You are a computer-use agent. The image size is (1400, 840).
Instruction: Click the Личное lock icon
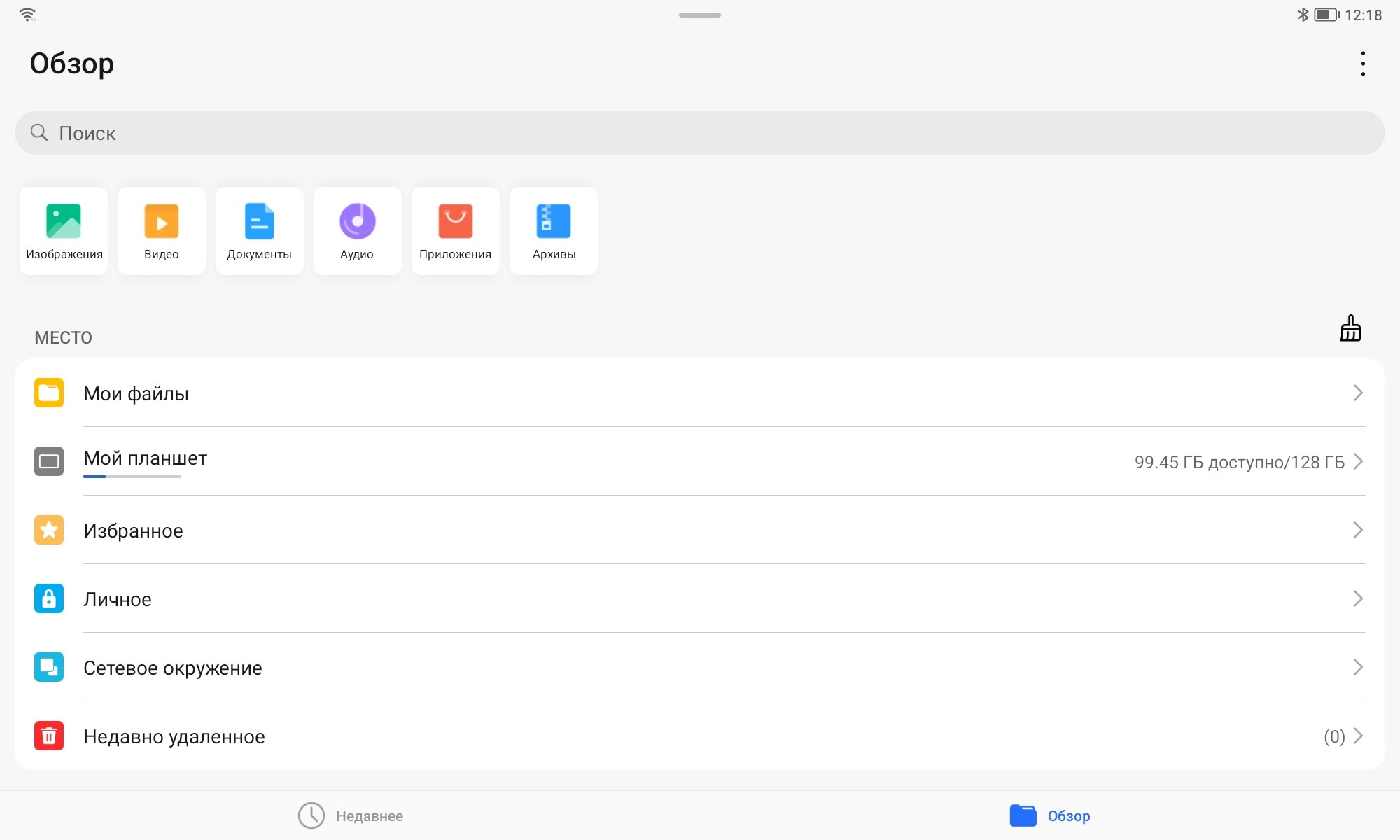coord(49,598)
